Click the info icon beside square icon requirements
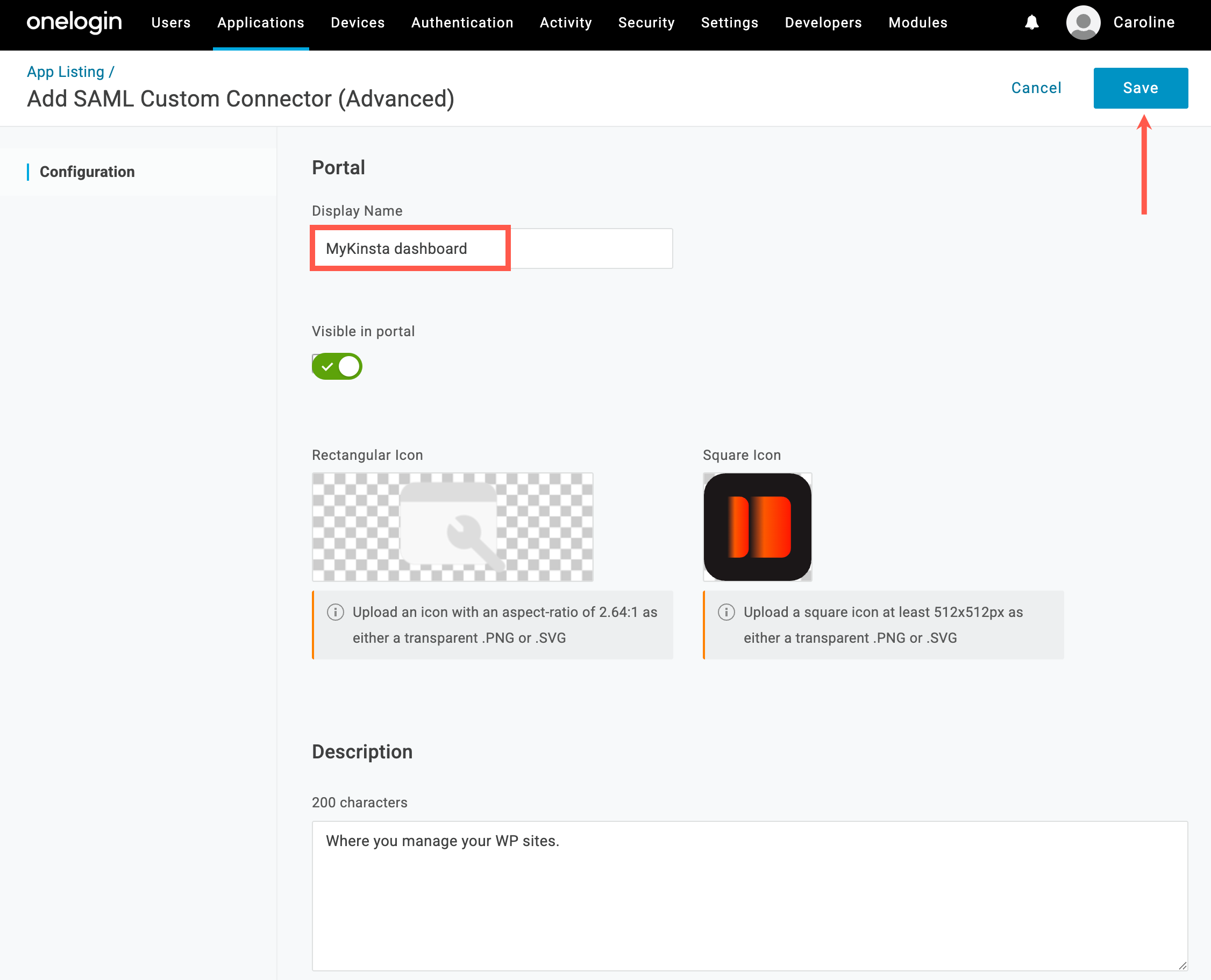The image size is (1211, 980). coord(726,612)
